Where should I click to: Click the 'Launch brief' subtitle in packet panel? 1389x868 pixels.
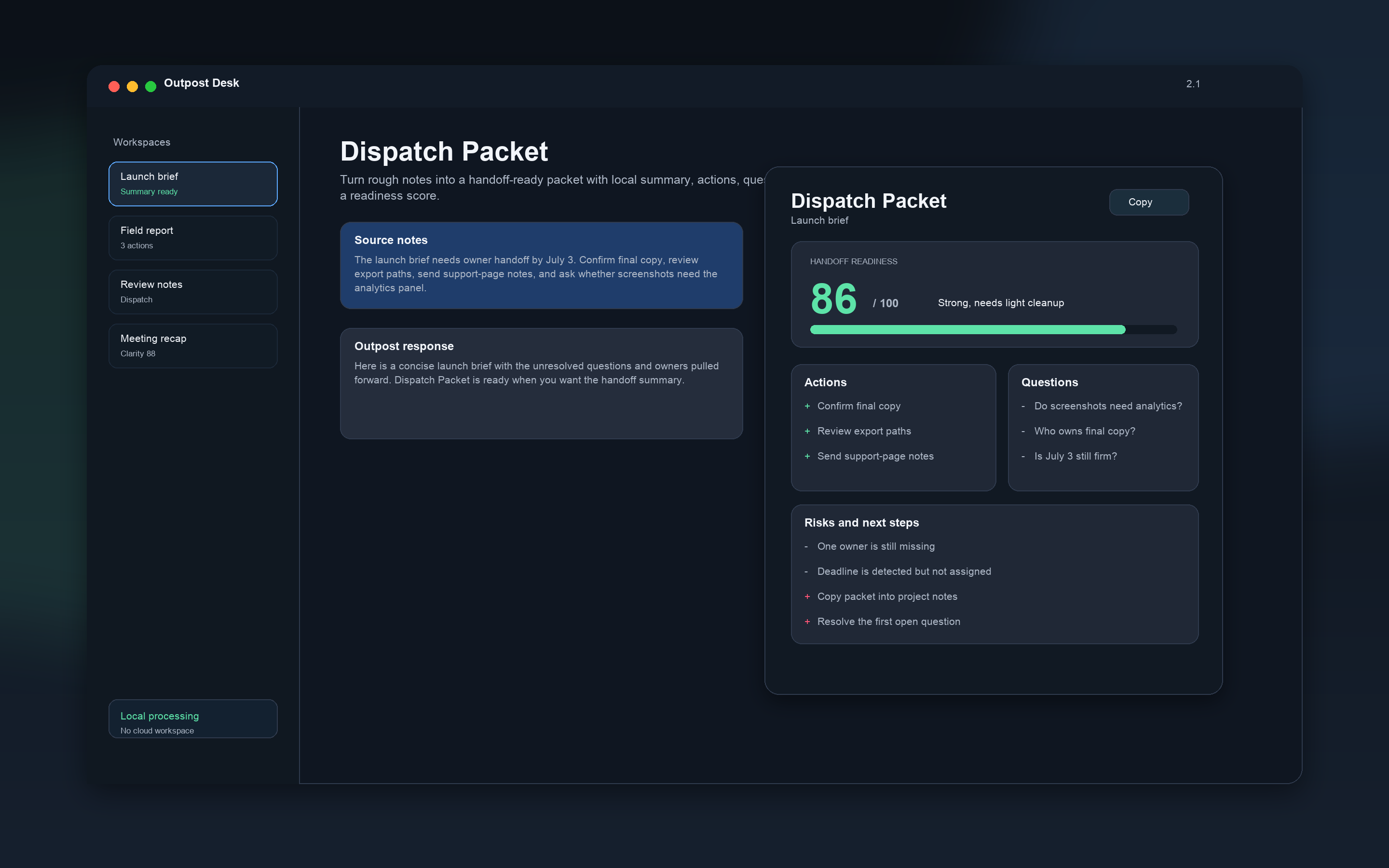[819, 220]
